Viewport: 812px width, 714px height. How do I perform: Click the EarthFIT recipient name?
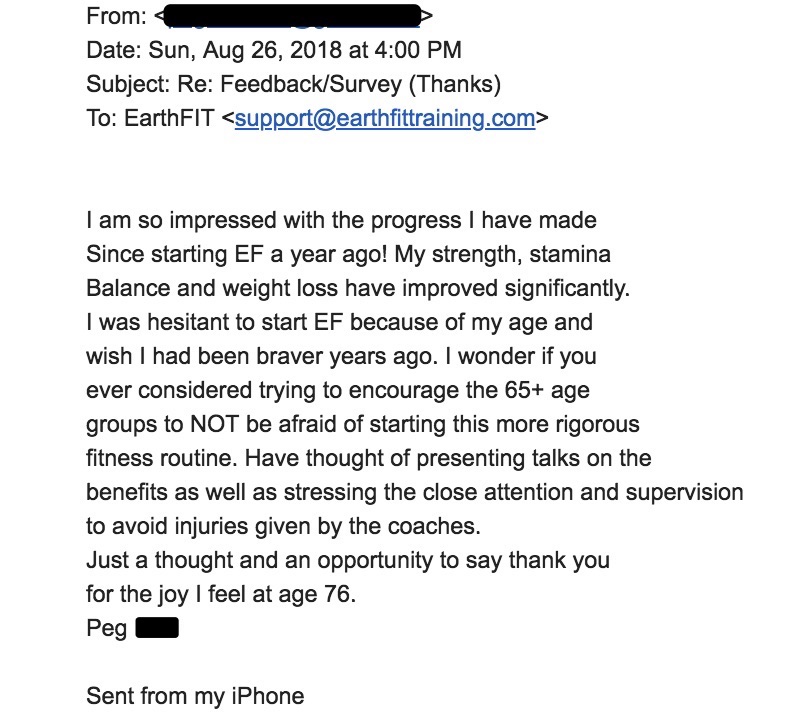pos(169,118)
